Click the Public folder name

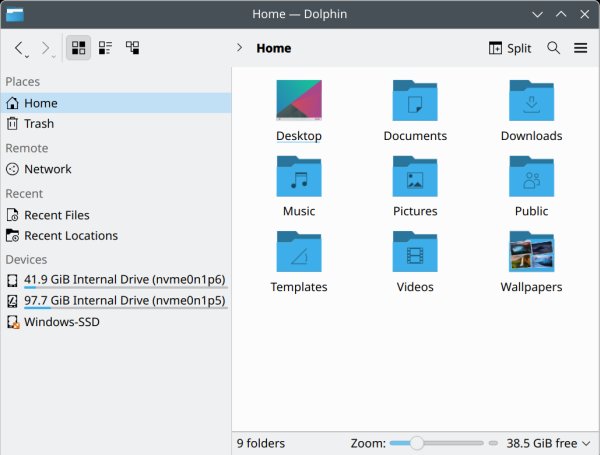[532, 211]
